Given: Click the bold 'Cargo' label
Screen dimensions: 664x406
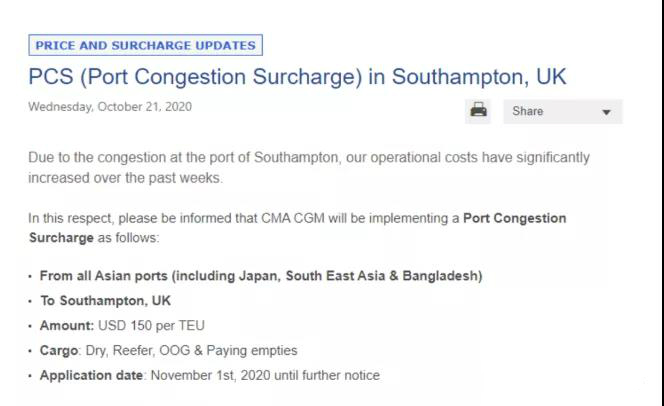Looking at the screenshot, I should [x=59, y=351].
